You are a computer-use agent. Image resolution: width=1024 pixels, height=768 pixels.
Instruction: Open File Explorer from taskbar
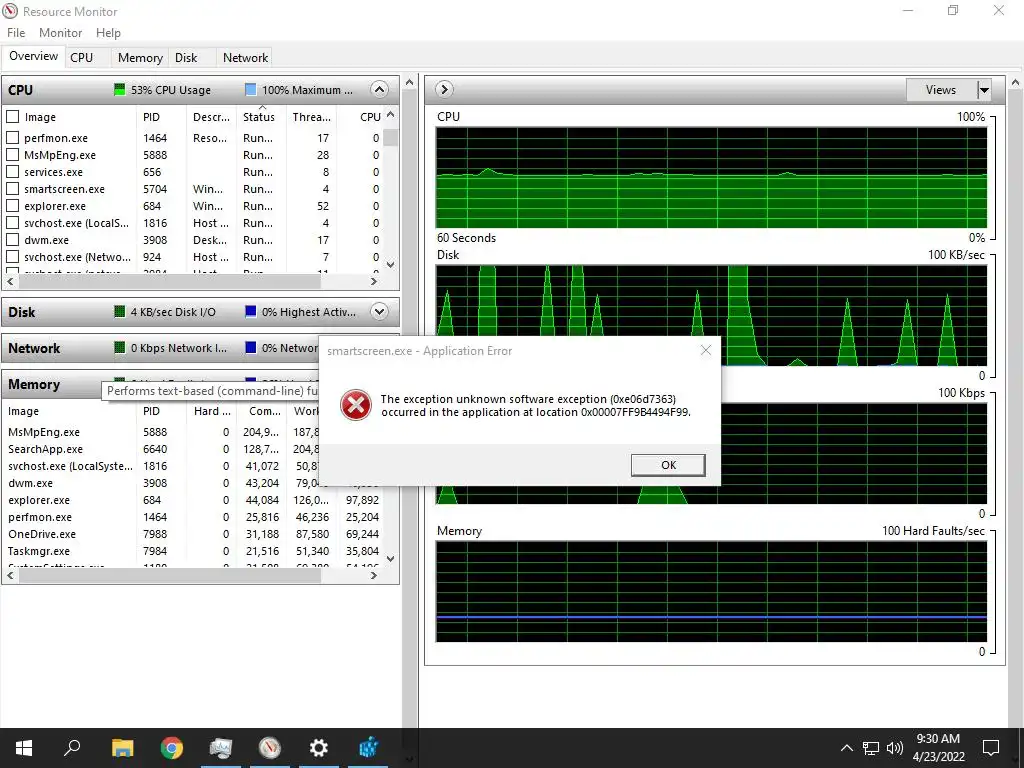coord(122,748)
